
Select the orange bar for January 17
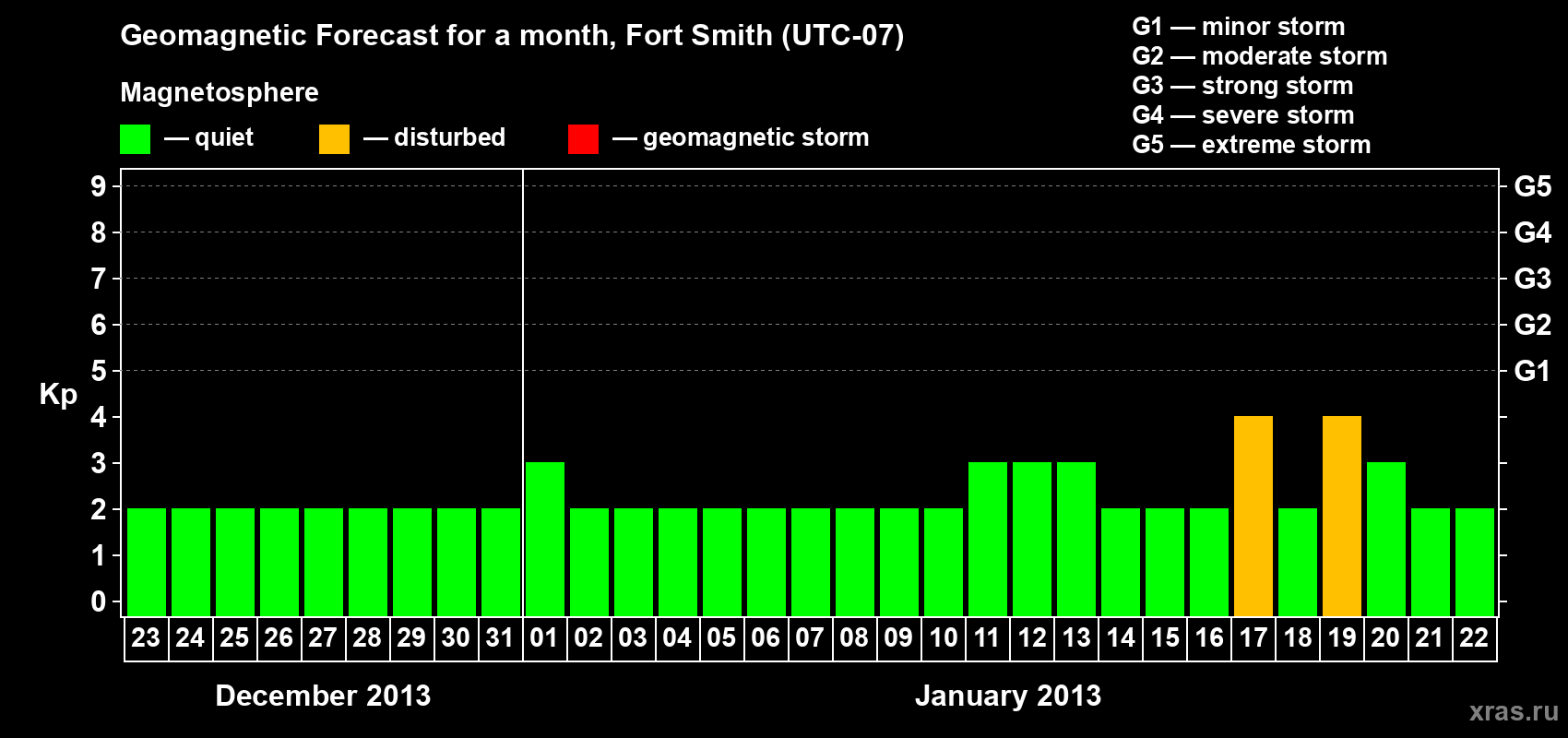click(x=1253, y=516)
